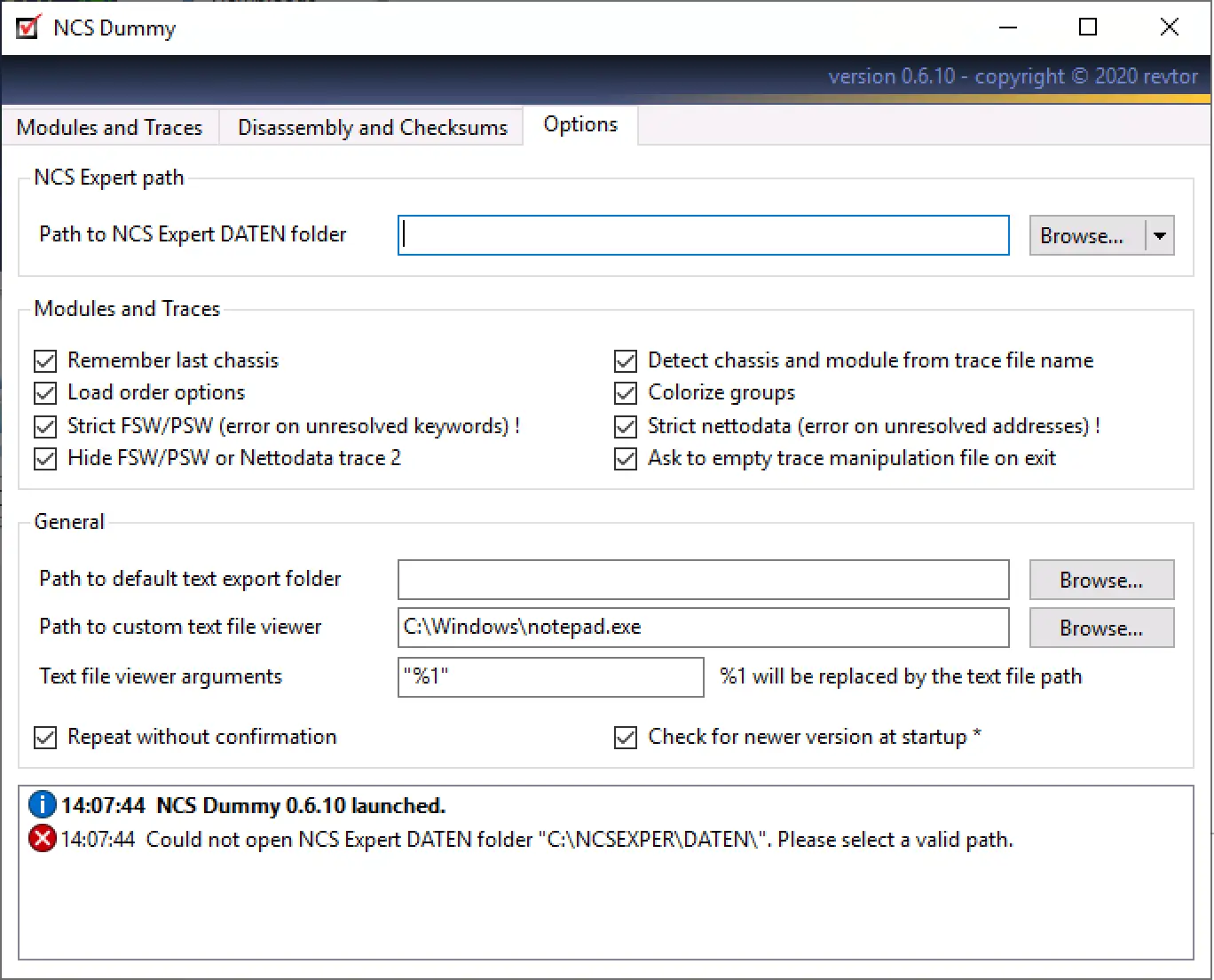Turn off Strict nettodata checking
The image size is (1214, 980).
[626, 426]
